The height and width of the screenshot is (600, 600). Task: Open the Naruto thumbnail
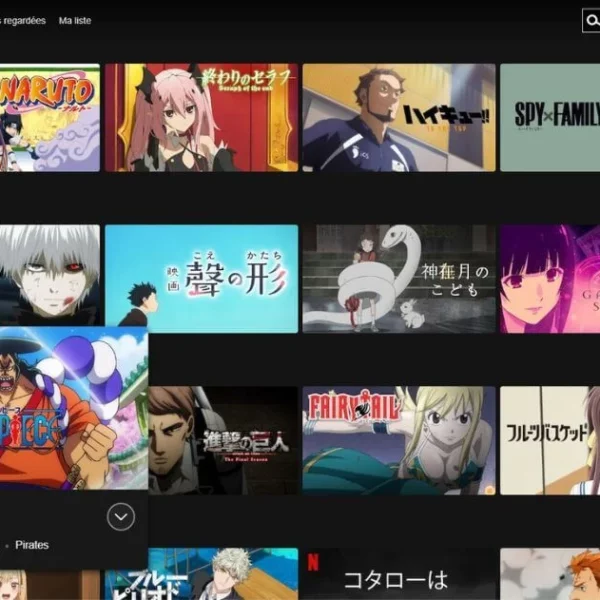pyautogui.click(x=50, y=117)
